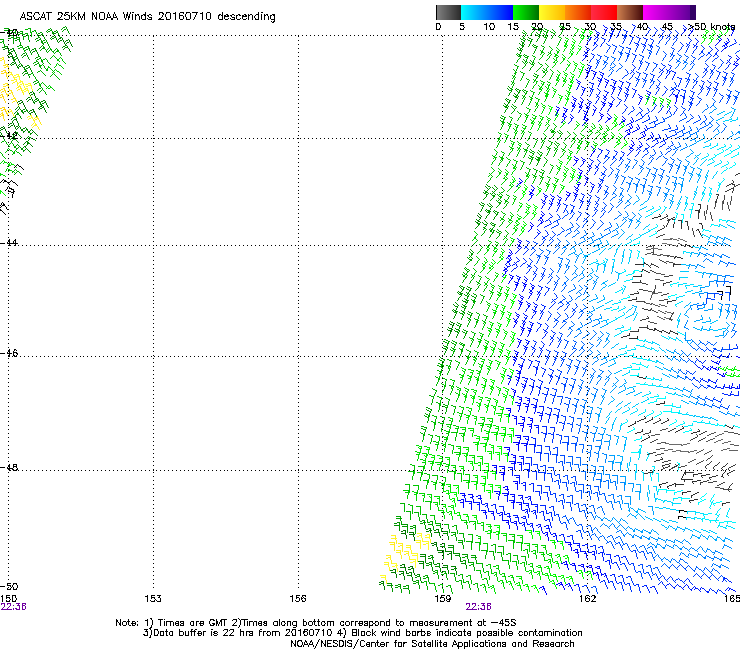This screenshot has width=740, height=650.
Task: Select the brown 35-40 knots color segment
Action: click(630, 12)
